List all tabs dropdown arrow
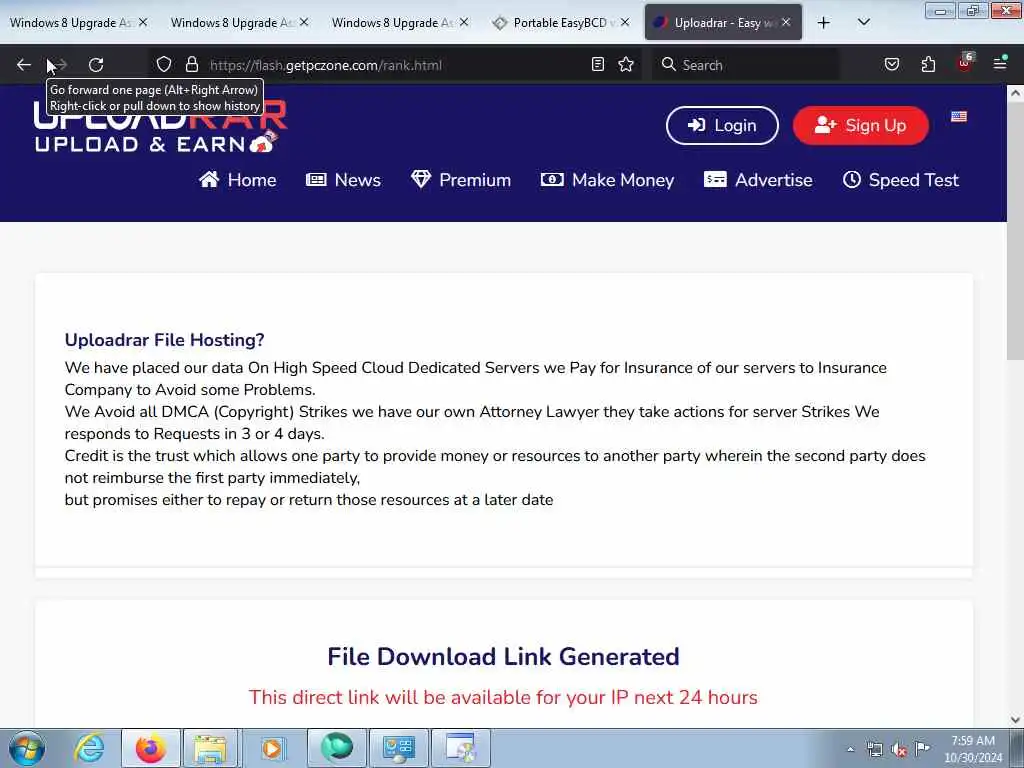Image resolution: width=1024 pixels, height=768 pixels. tap(863, 23)
